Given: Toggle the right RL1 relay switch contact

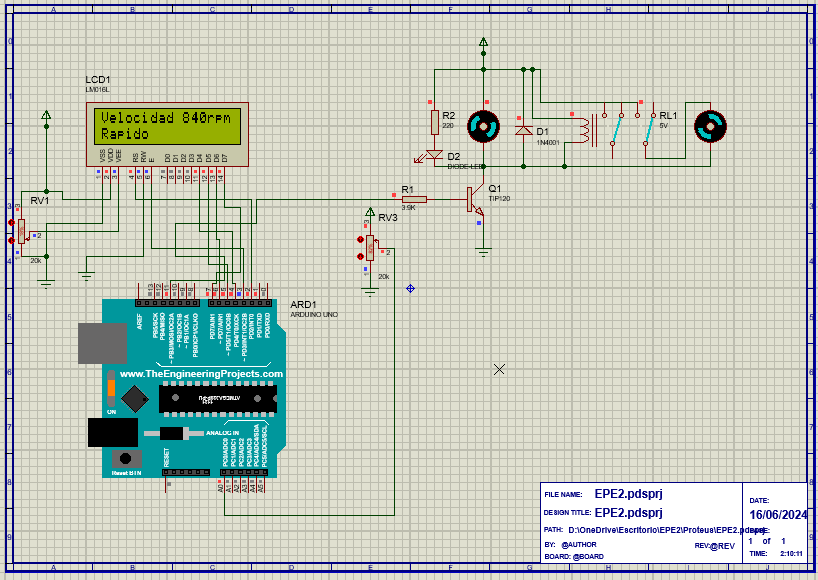Looking at the screenshot, I should point(650,128).
